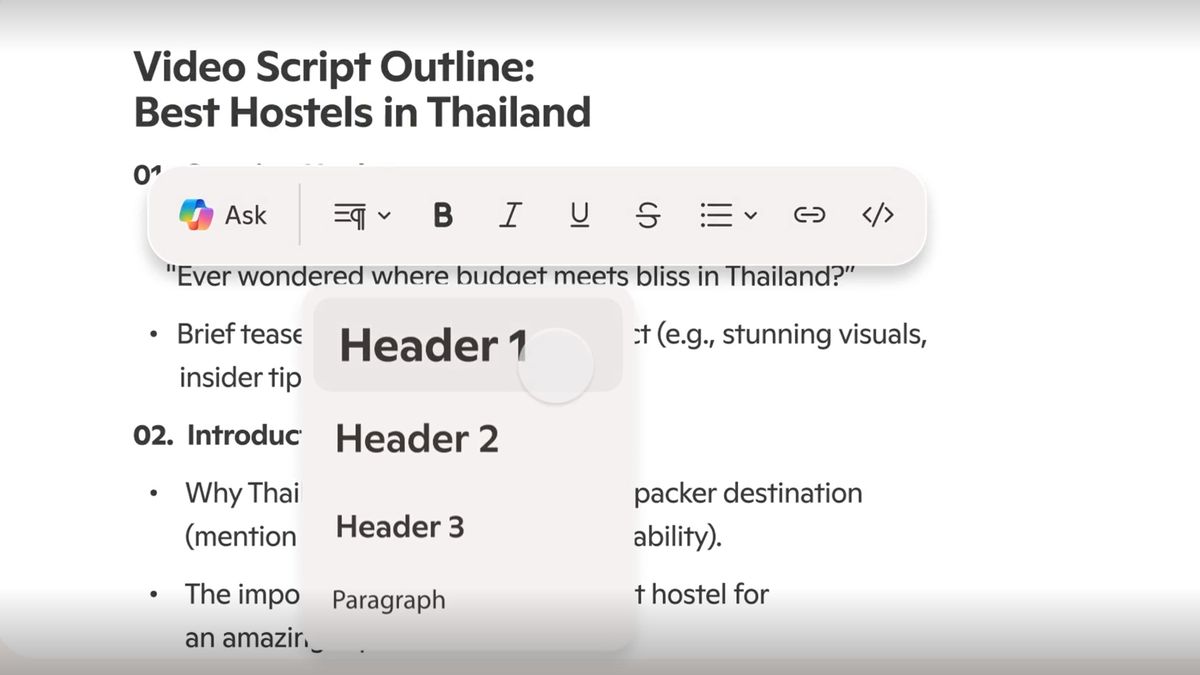Toggle bold formatting
This screenshot has height=675, width=1200.
coord(443,215)
